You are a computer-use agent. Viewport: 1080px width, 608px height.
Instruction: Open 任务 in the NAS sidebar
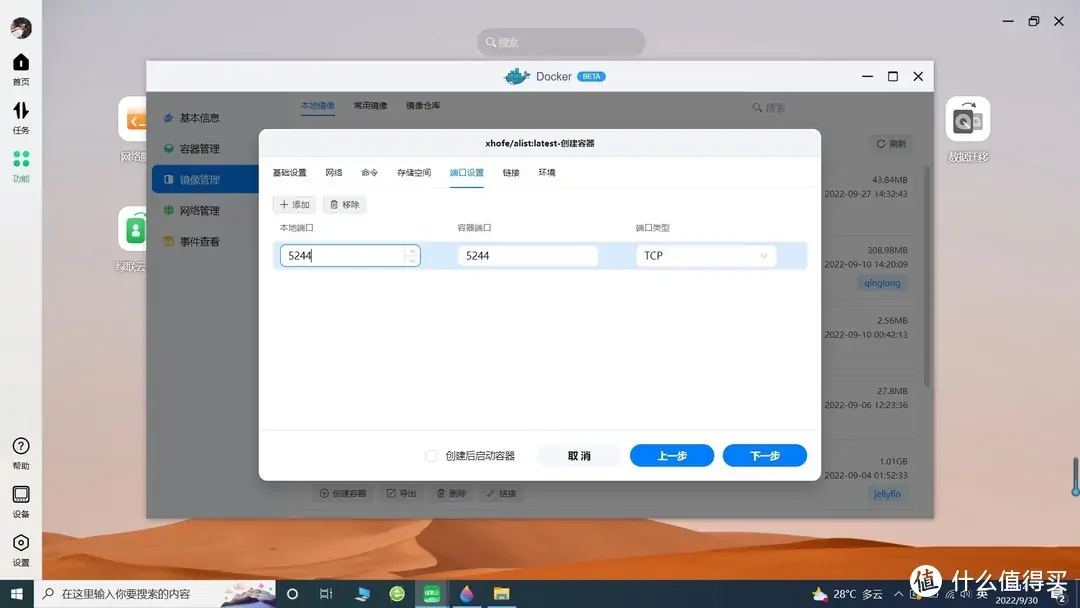pyautogui.click(x=21, y=118)
